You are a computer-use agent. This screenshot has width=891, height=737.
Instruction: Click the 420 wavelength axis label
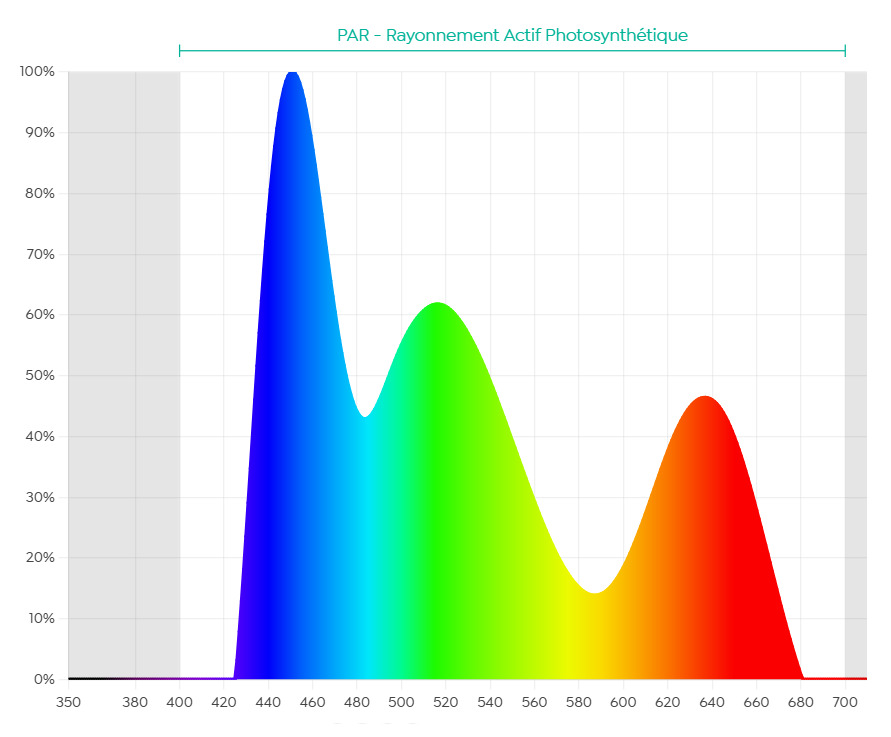224,702
